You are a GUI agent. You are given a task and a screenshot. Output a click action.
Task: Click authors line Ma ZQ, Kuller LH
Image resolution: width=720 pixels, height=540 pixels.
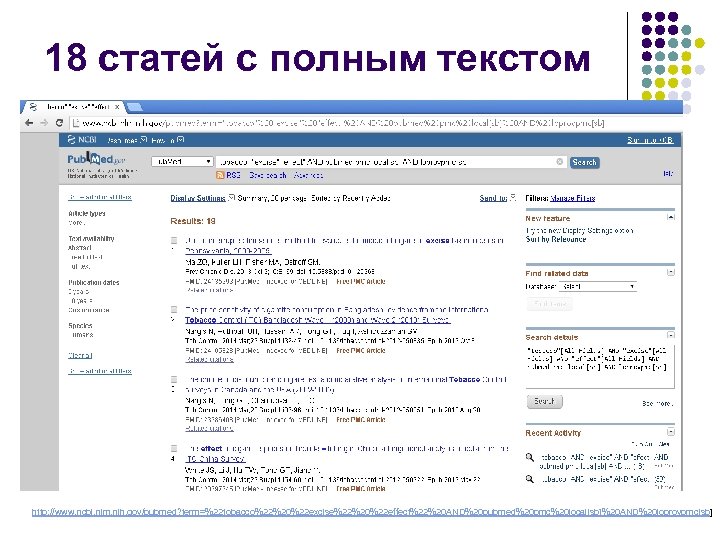point(252,262)
